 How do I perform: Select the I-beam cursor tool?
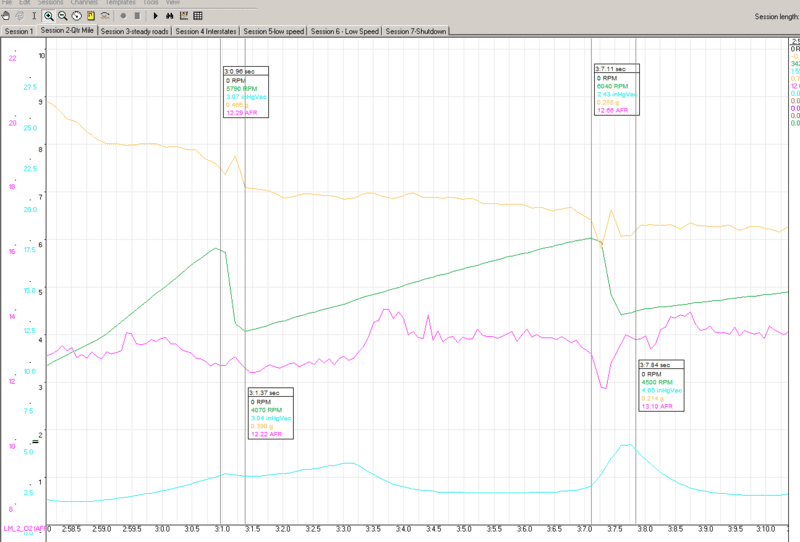35,16
